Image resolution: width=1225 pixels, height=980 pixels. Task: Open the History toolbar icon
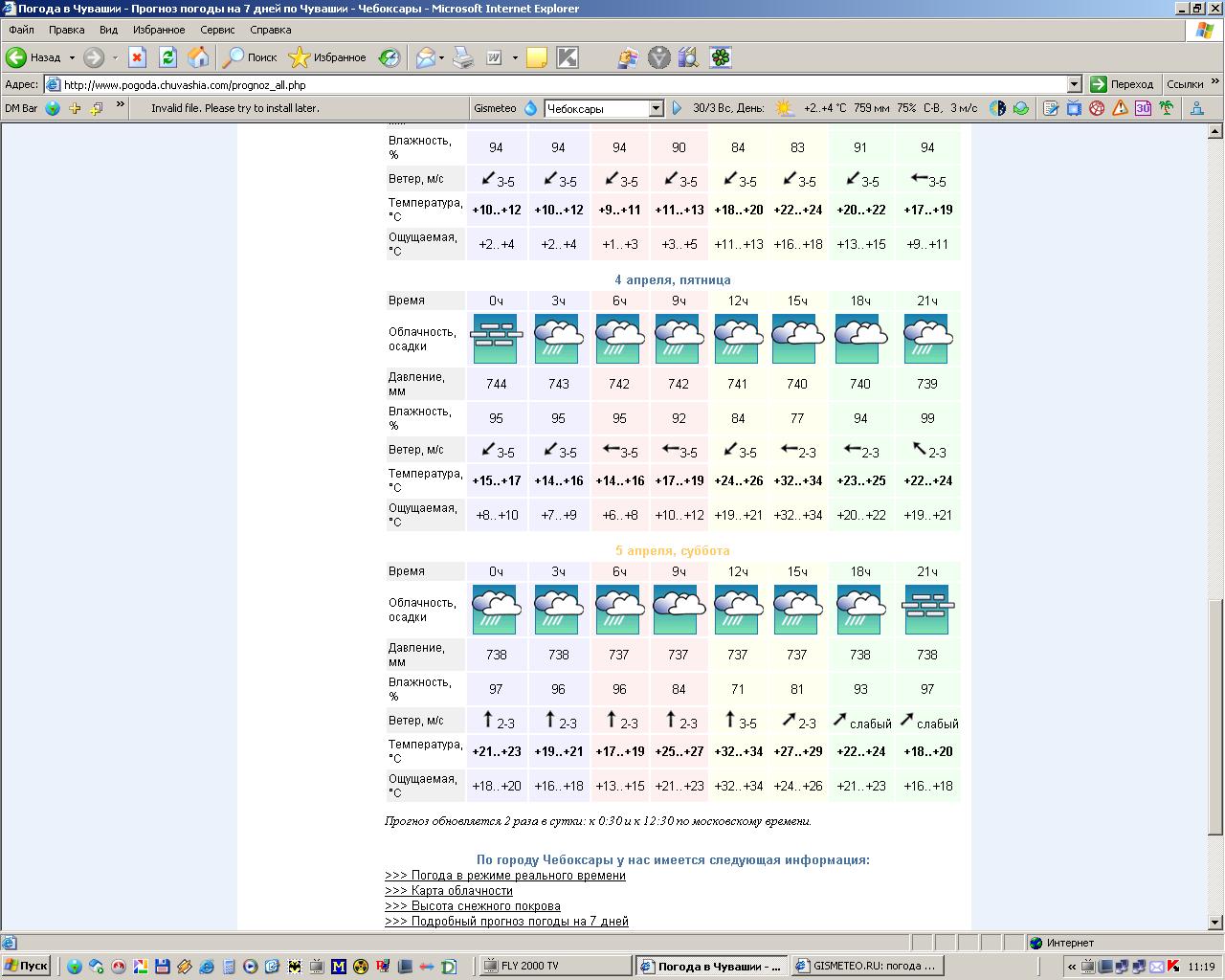click(x=390, y=57)
